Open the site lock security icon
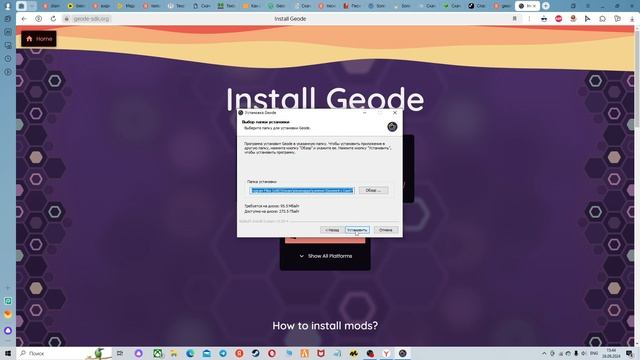The image size is (640, 360). click(x=67, y=19)
